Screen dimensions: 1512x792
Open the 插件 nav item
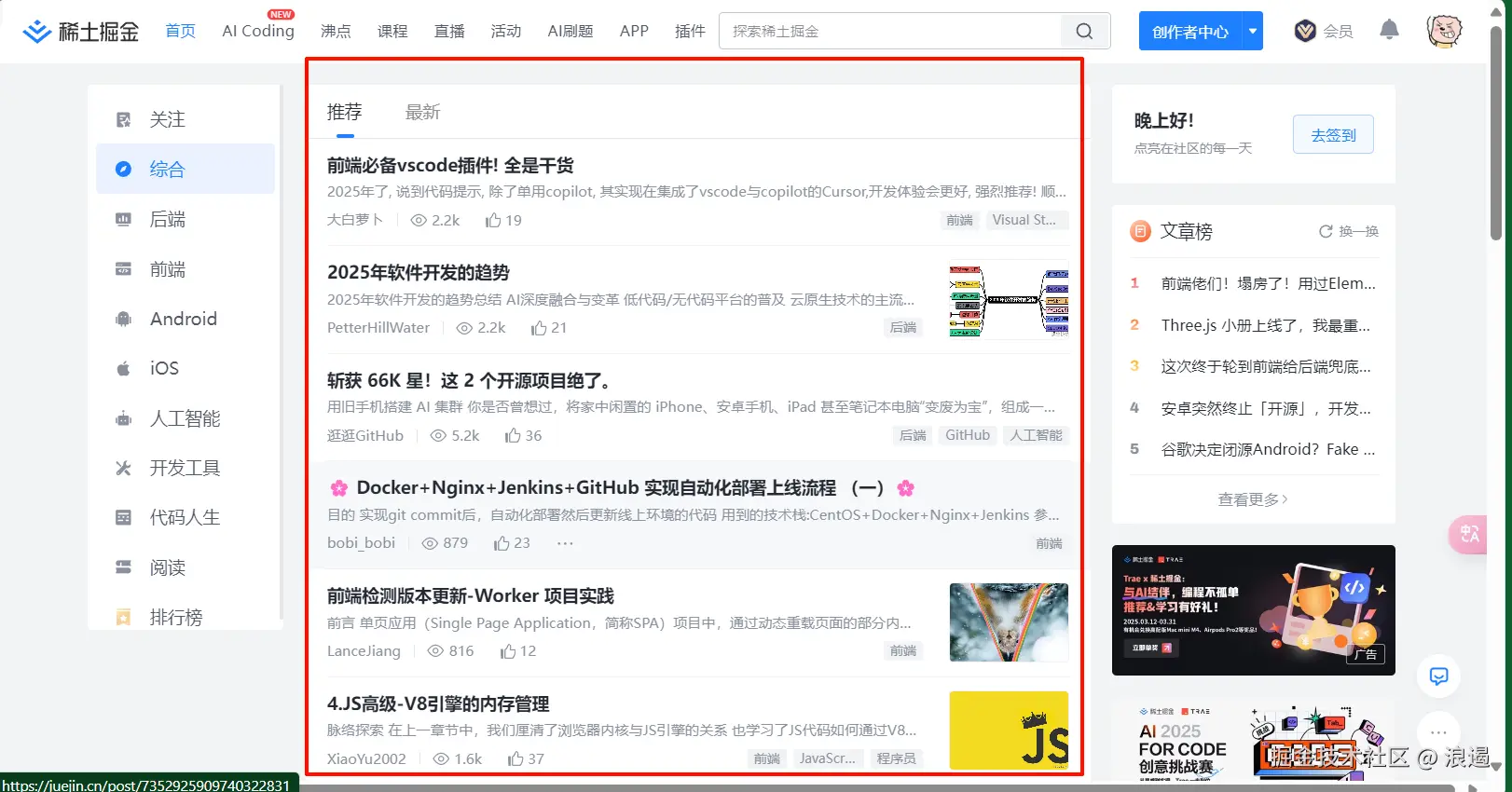coord(690,31)
